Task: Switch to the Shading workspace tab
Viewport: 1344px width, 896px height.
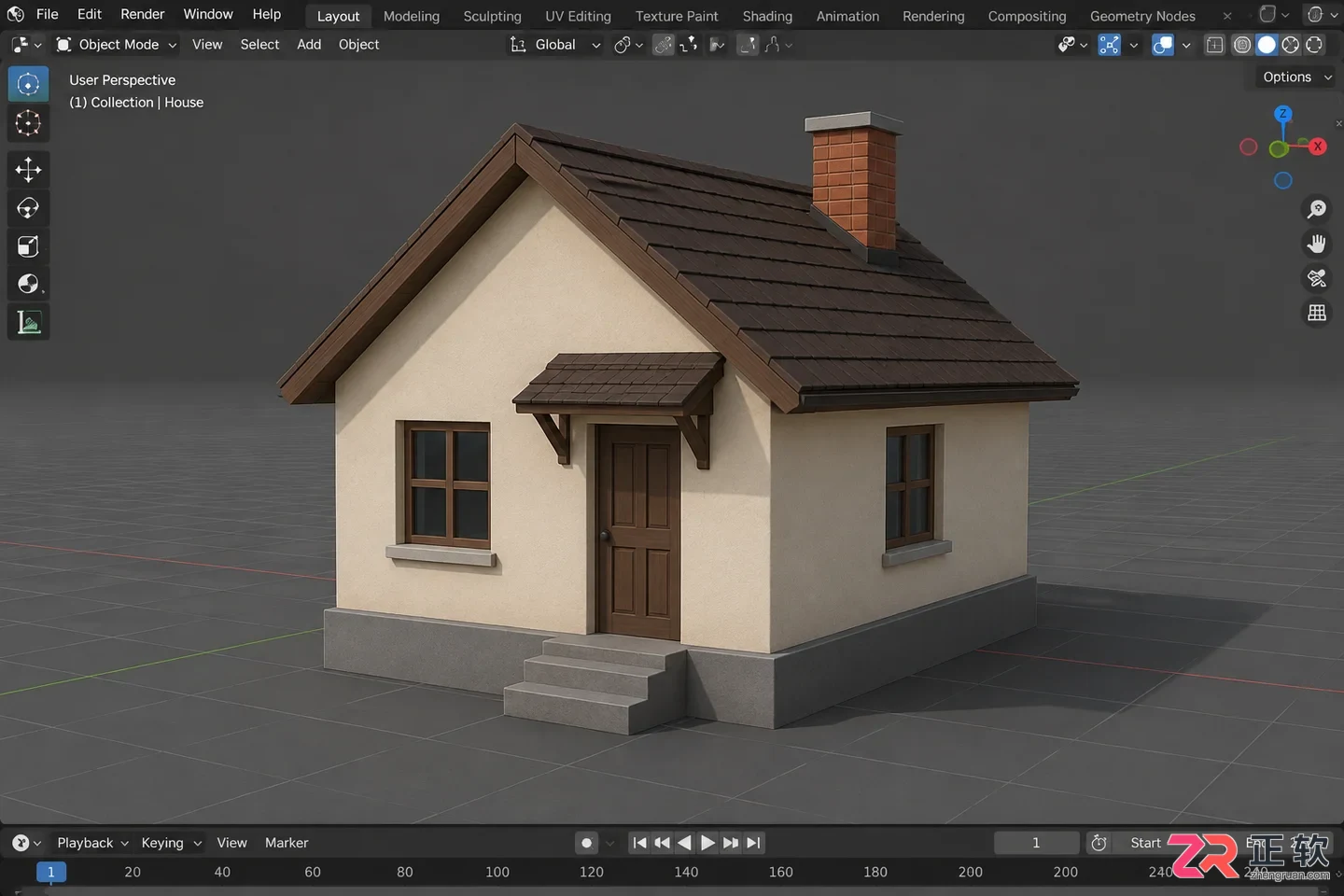Action: [767, 16]
